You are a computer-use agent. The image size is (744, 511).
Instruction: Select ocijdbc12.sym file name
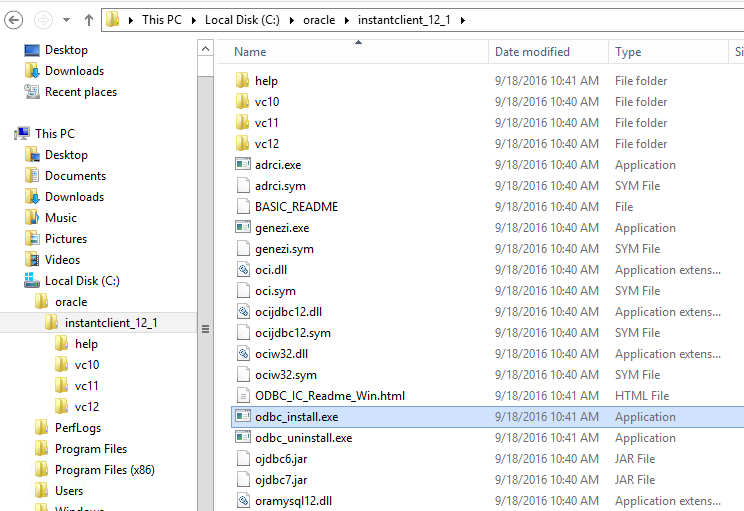[x=293, y=333]
